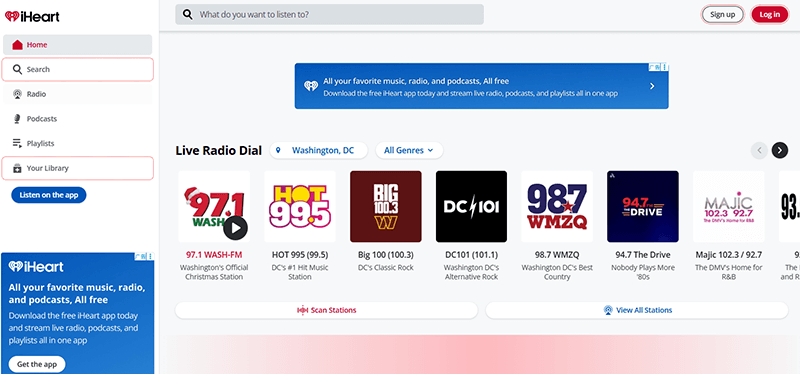This screenshot has height=374, width=800.
Task: Click View All Stations button
Action: [637, 310]
